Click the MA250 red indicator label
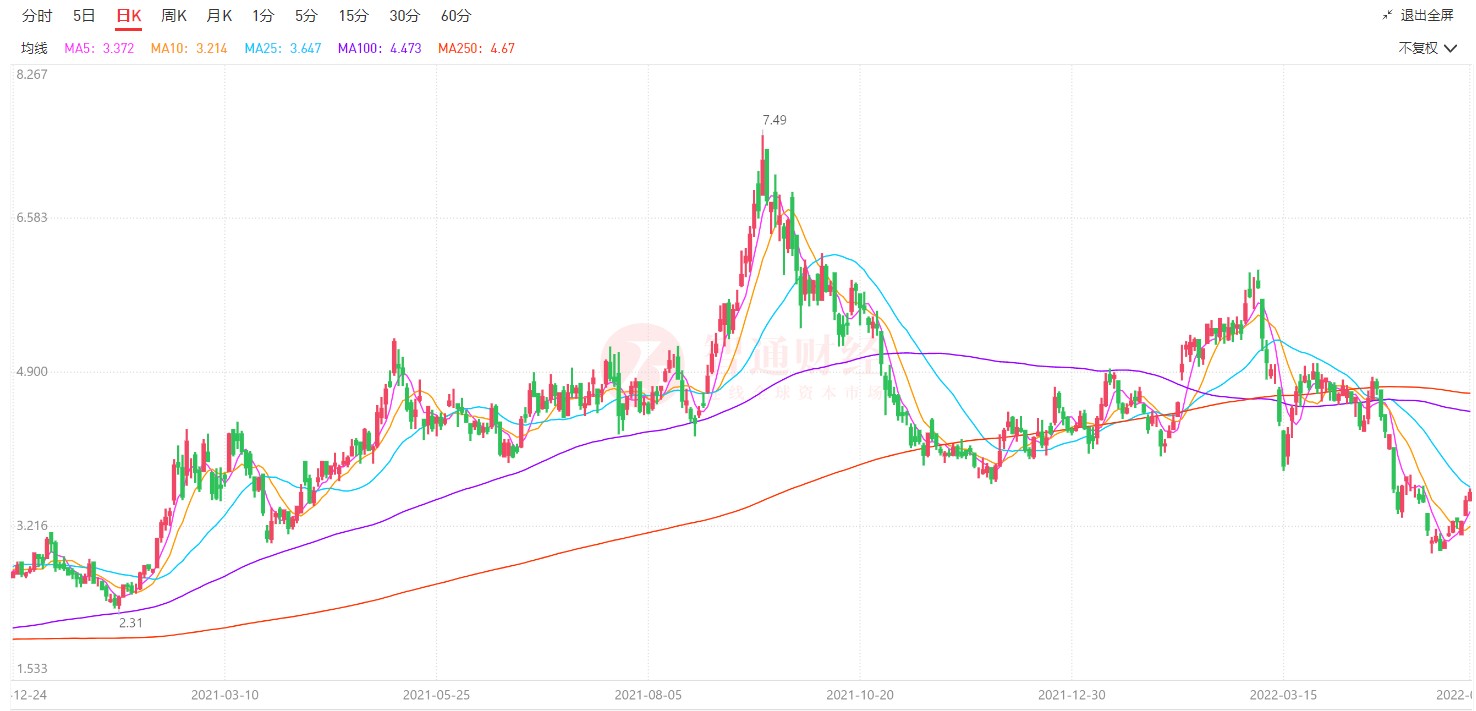 pyautogui.click(x=476, y=48)
